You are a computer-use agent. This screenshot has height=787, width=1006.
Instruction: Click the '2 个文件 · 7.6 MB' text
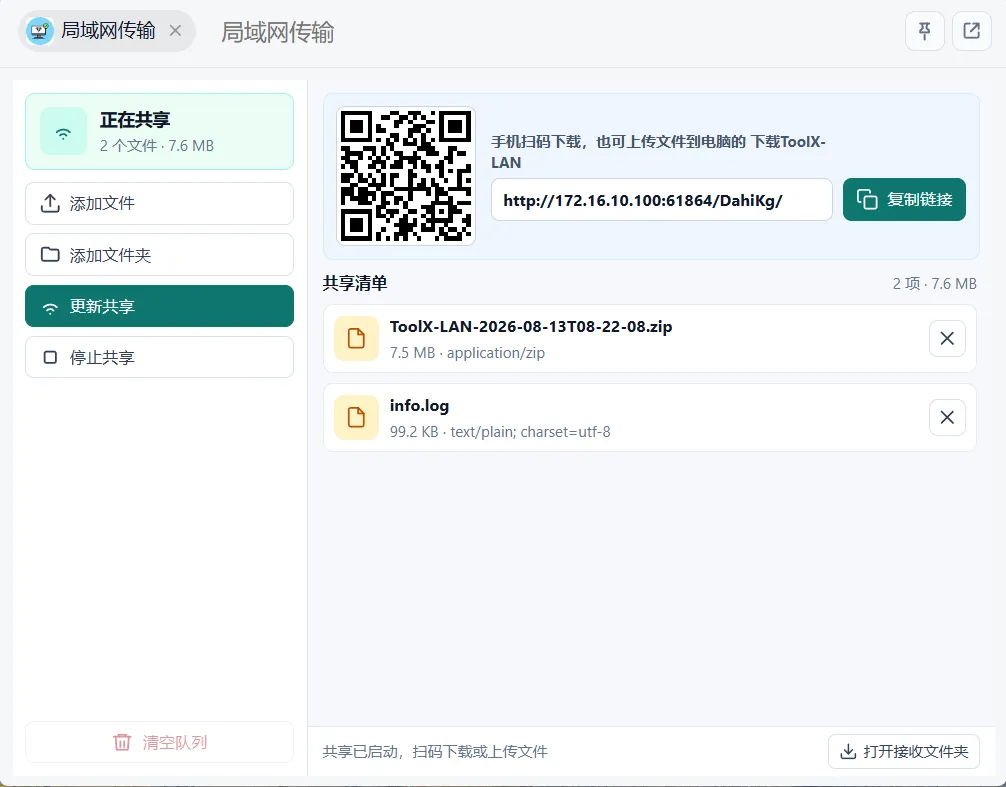(x=157, y=146)
